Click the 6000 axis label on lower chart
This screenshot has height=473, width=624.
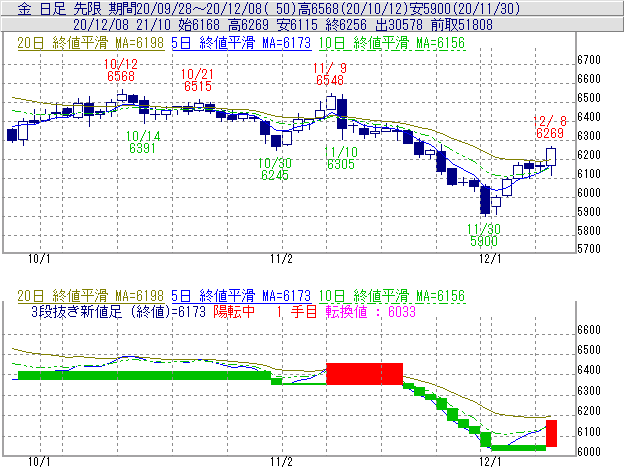click(589, 452)
